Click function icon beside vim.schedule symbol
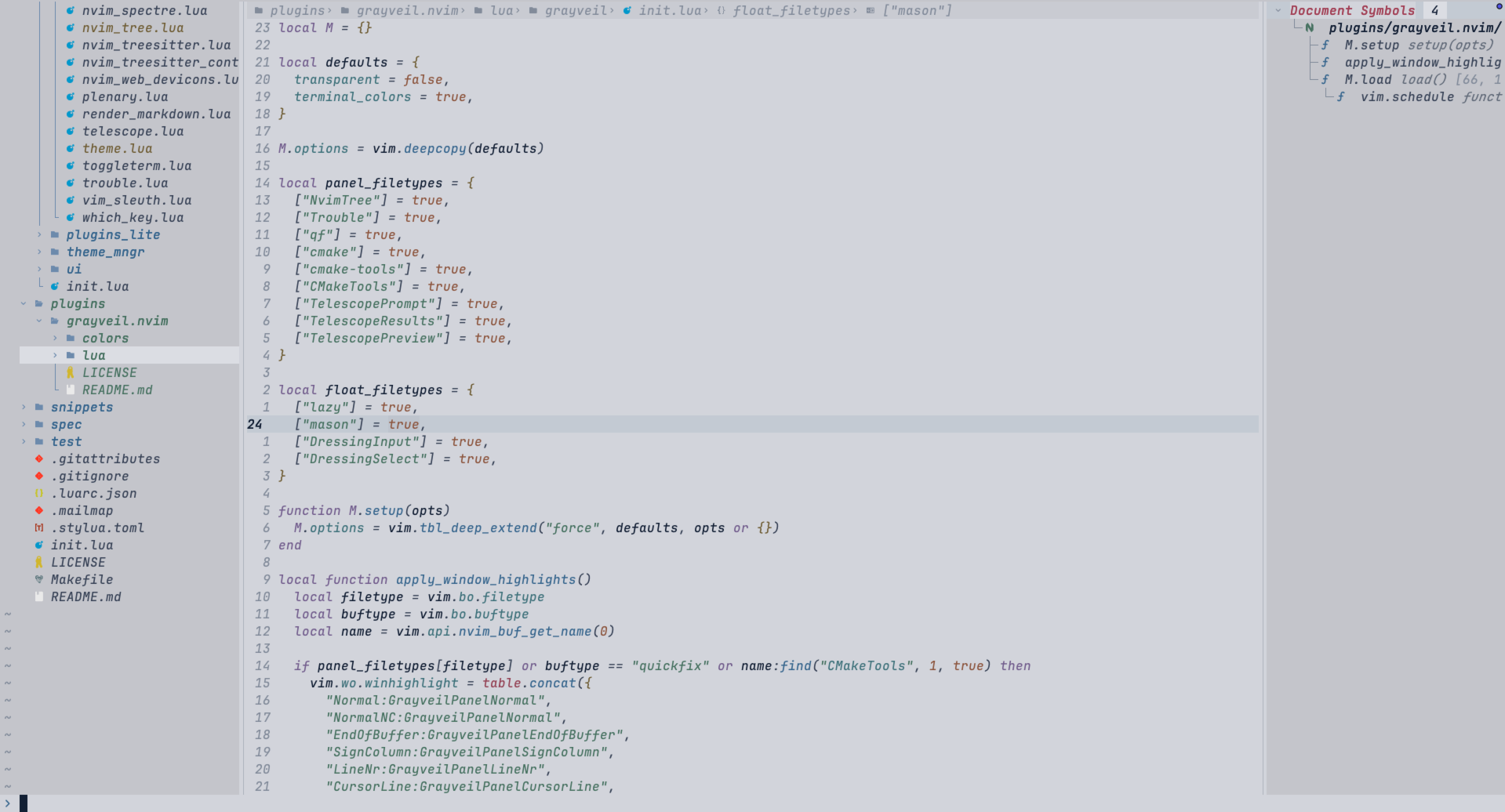This screenshot has width=1505, height=812. 1341,96
